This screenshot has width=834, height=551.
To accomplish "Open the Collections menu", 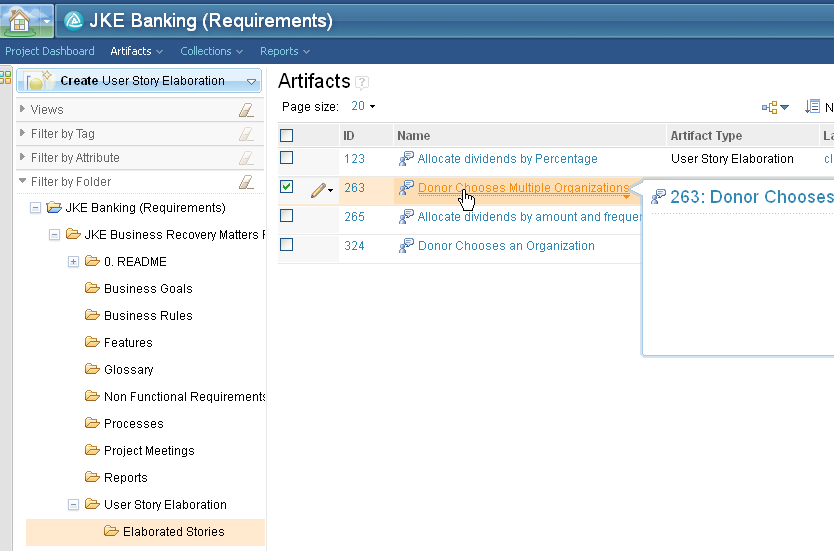I will [x=211, y=51].
